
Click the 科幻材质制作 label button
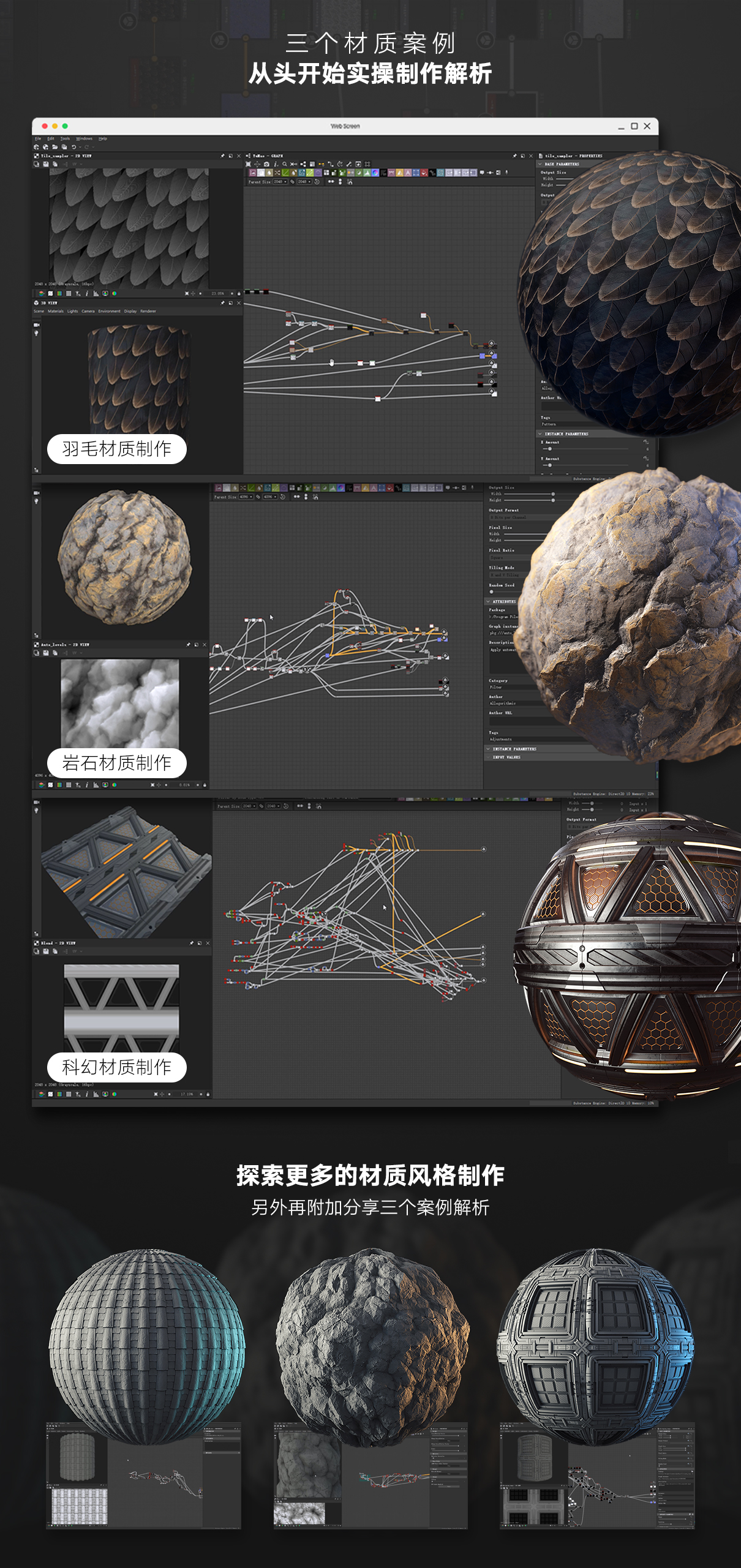tap(116, 1067)
